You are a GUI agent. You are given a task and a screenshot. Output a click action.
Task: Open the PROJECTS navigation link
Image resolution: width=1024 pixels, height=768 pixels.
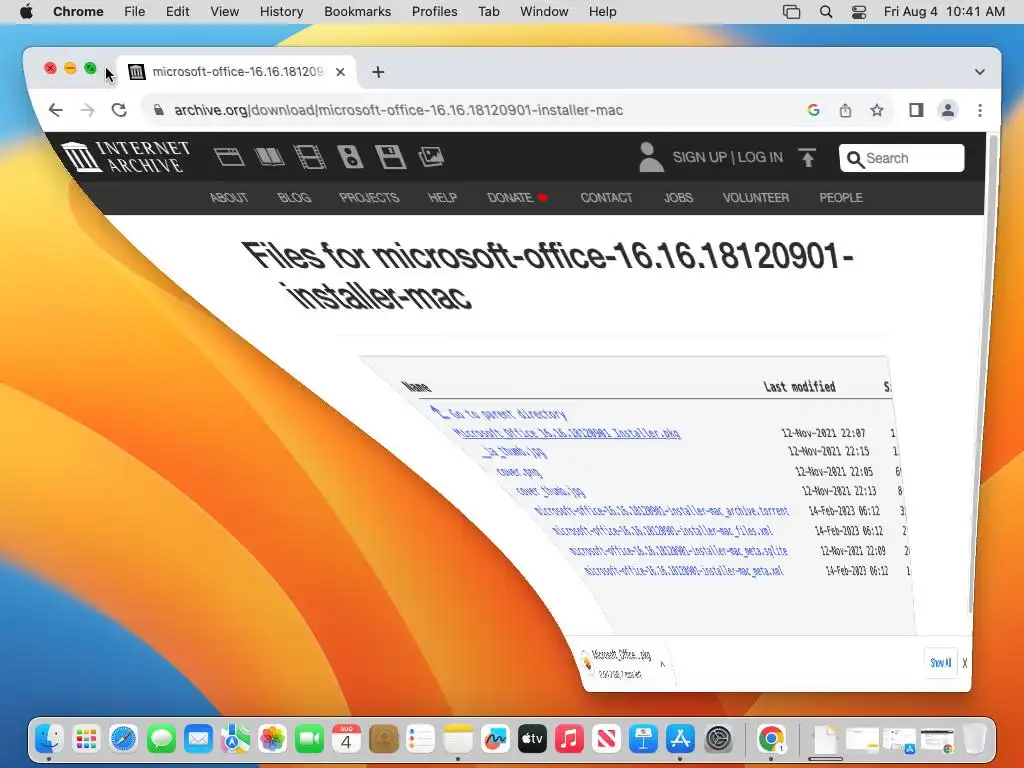(369, 198)
